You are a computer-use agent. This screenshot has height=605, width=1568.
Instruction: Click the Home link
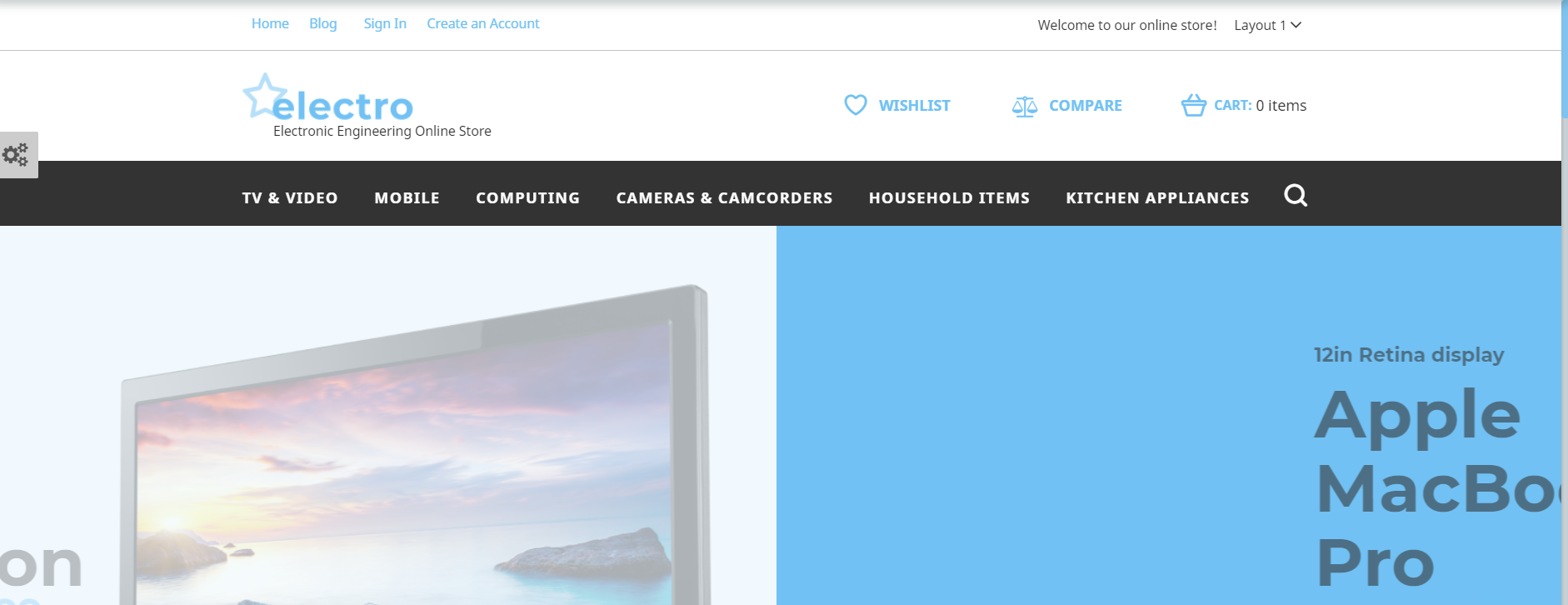[270, 23]
